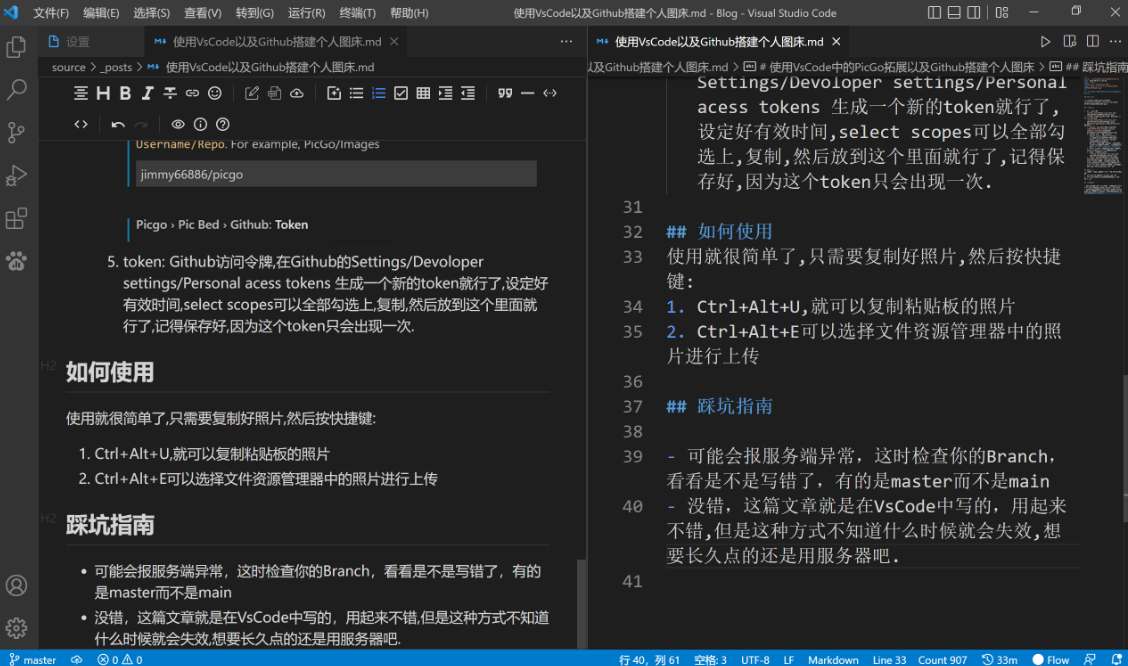Click the cloud upload icon in toolbar
This screenshot has height=666, width=1128.
296,93
